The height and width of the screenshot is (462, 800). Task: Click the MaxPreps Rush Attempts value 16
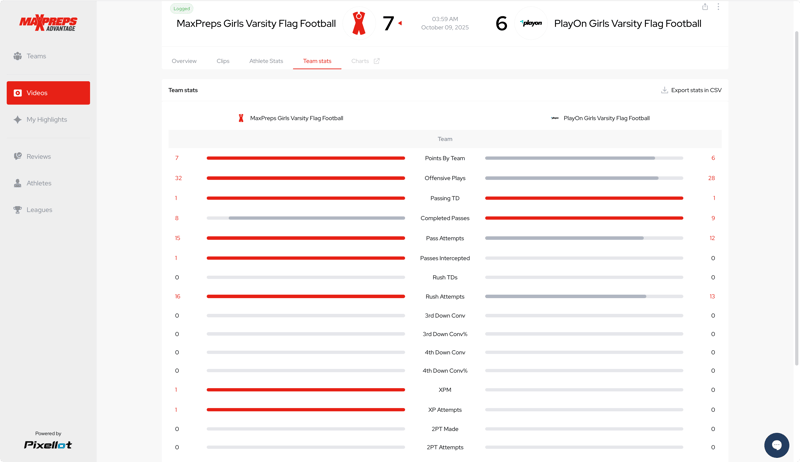pyautogui.click(x=178, y=296)
